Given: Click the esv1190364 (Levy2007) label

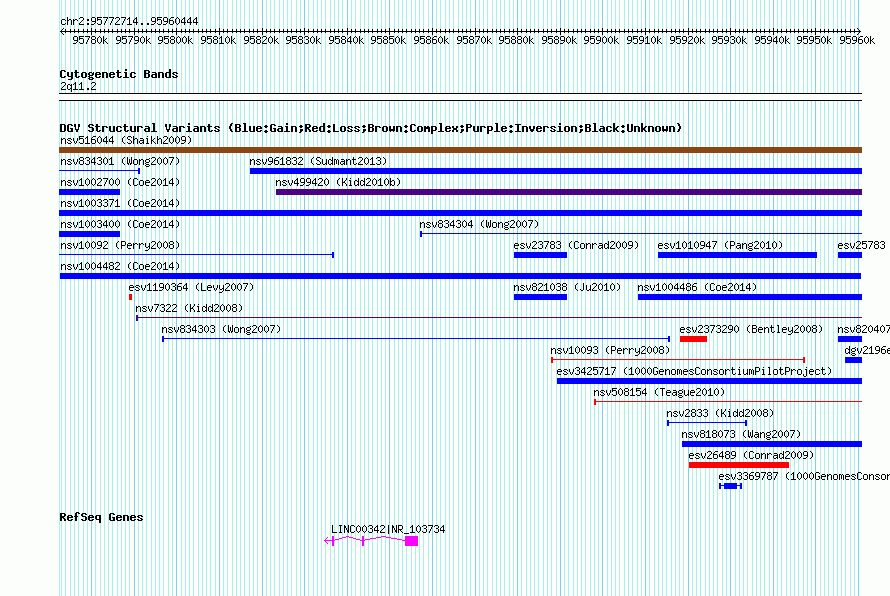Looking at the screenshot, I should tap(191, 287).
